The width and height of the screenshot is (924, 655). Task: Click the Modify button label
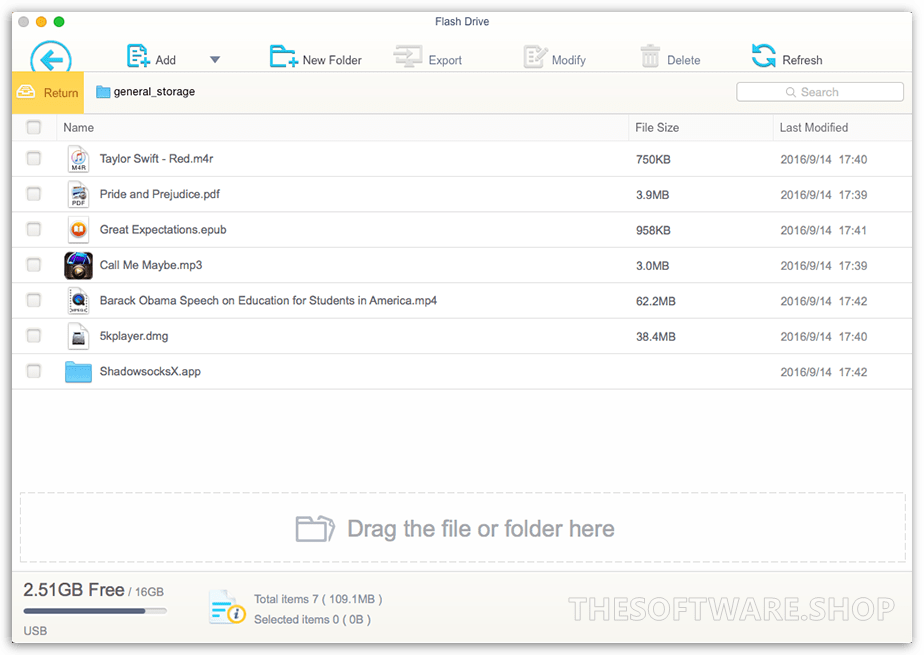point(569,60)
